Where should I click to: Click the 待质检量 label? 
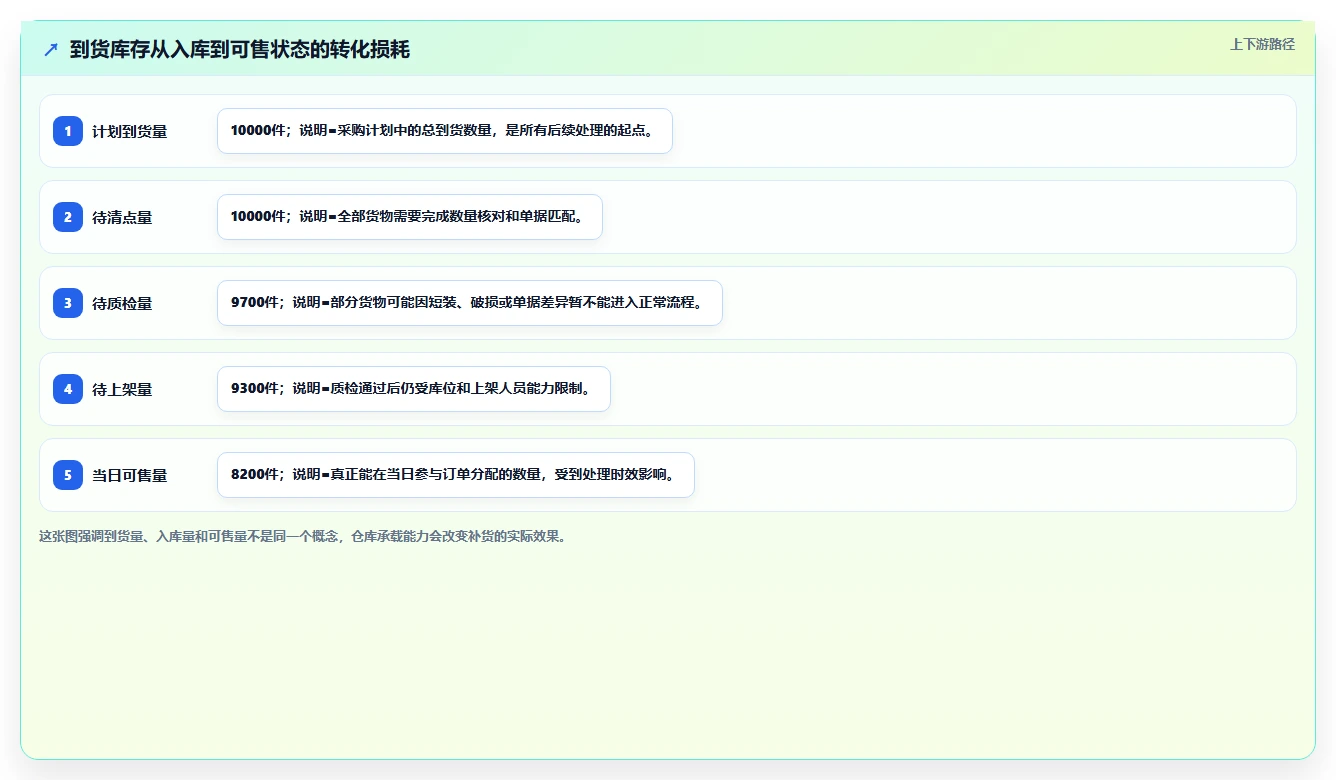point(122,303)
